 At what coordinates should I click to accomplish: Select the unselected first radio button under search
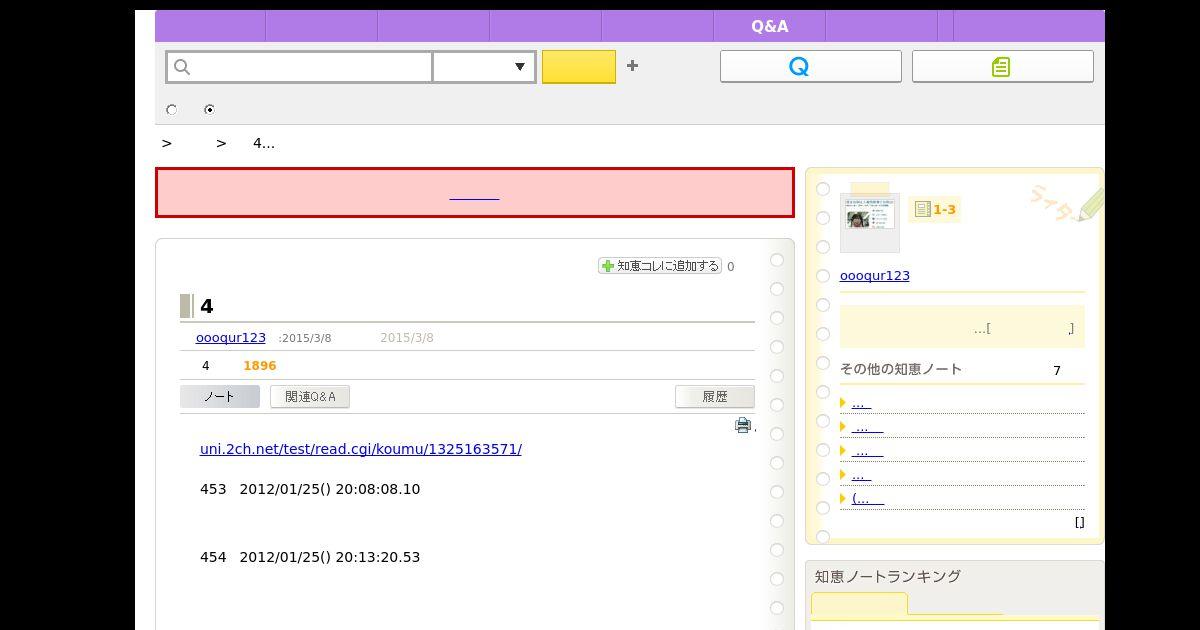[172, 109]
